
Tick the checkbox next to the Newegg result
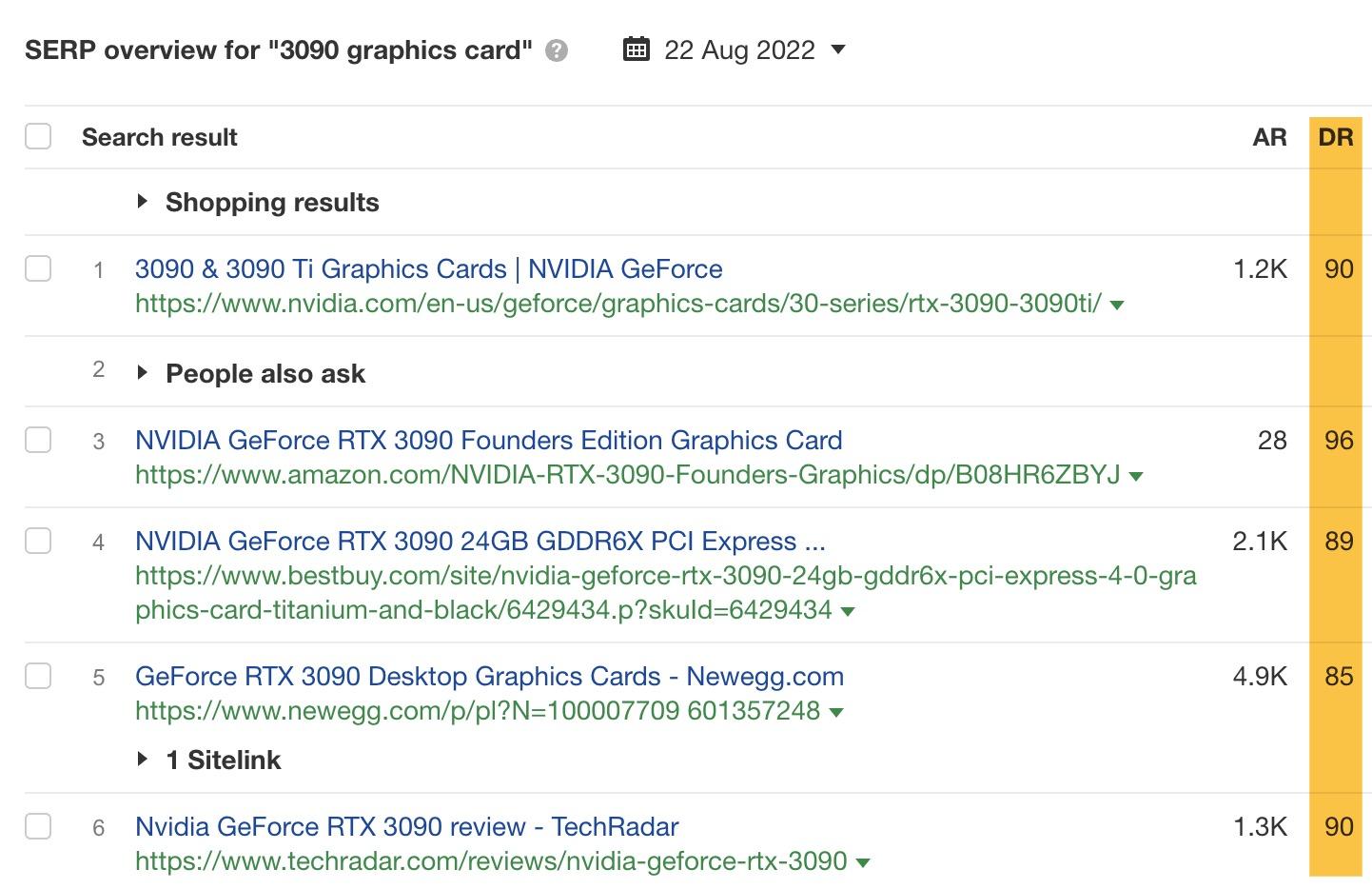38,676
